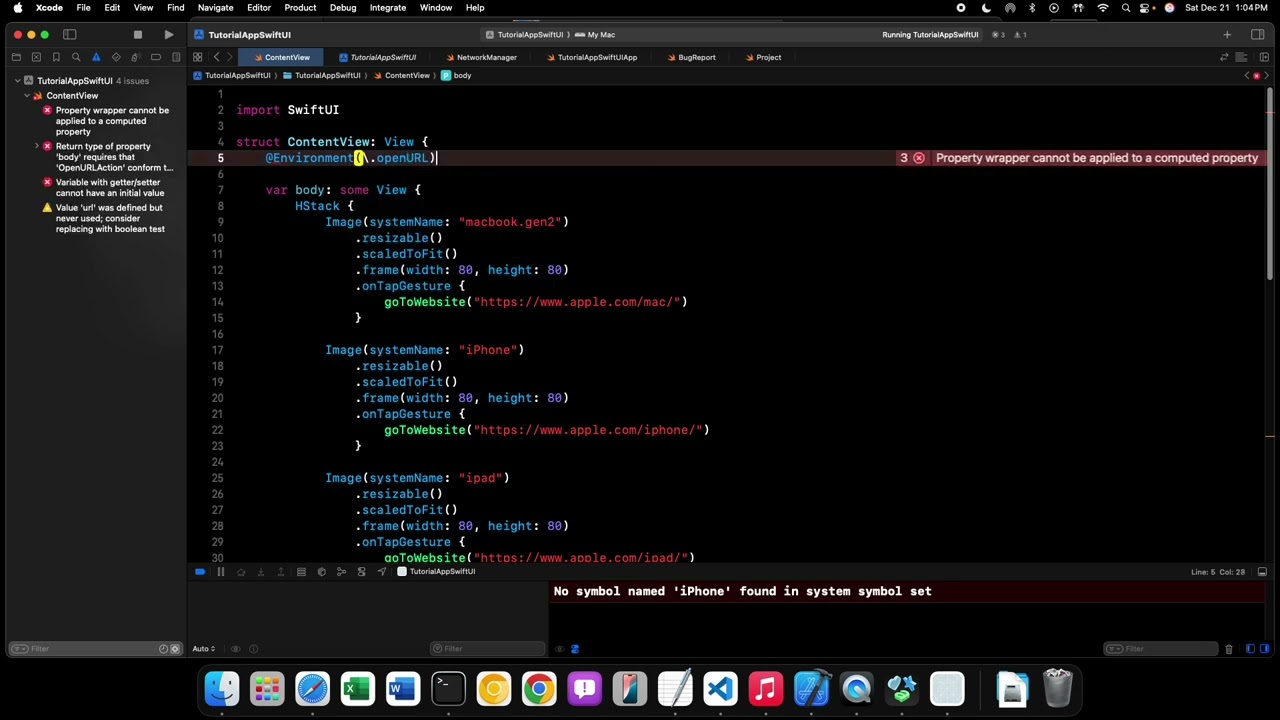Open the related items grid menu
The width and height of the screenshot is (1280, 720).
click(x=197, y=57)
